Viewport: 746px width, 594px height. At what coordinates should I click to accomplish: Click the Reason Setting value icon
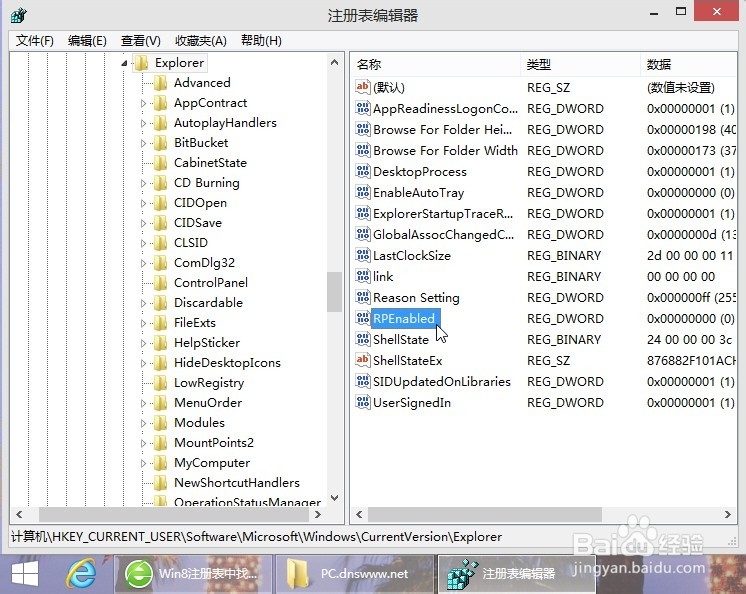point(363,297)
